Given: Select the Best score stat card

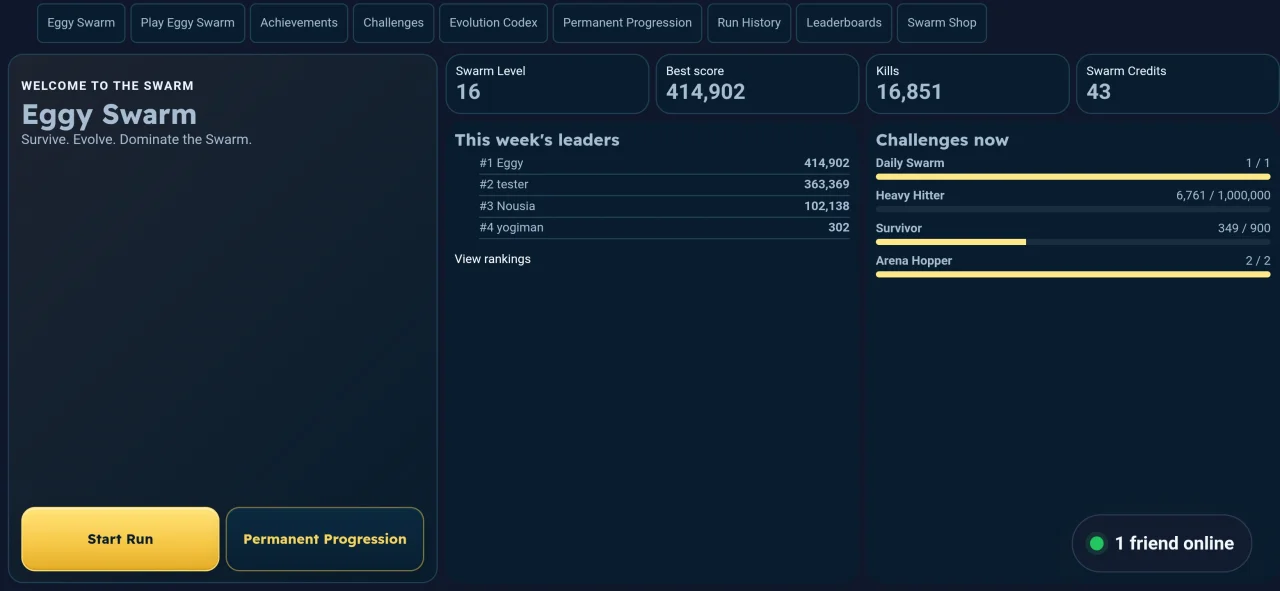Looking at the screenshot, I should [757, 84].
